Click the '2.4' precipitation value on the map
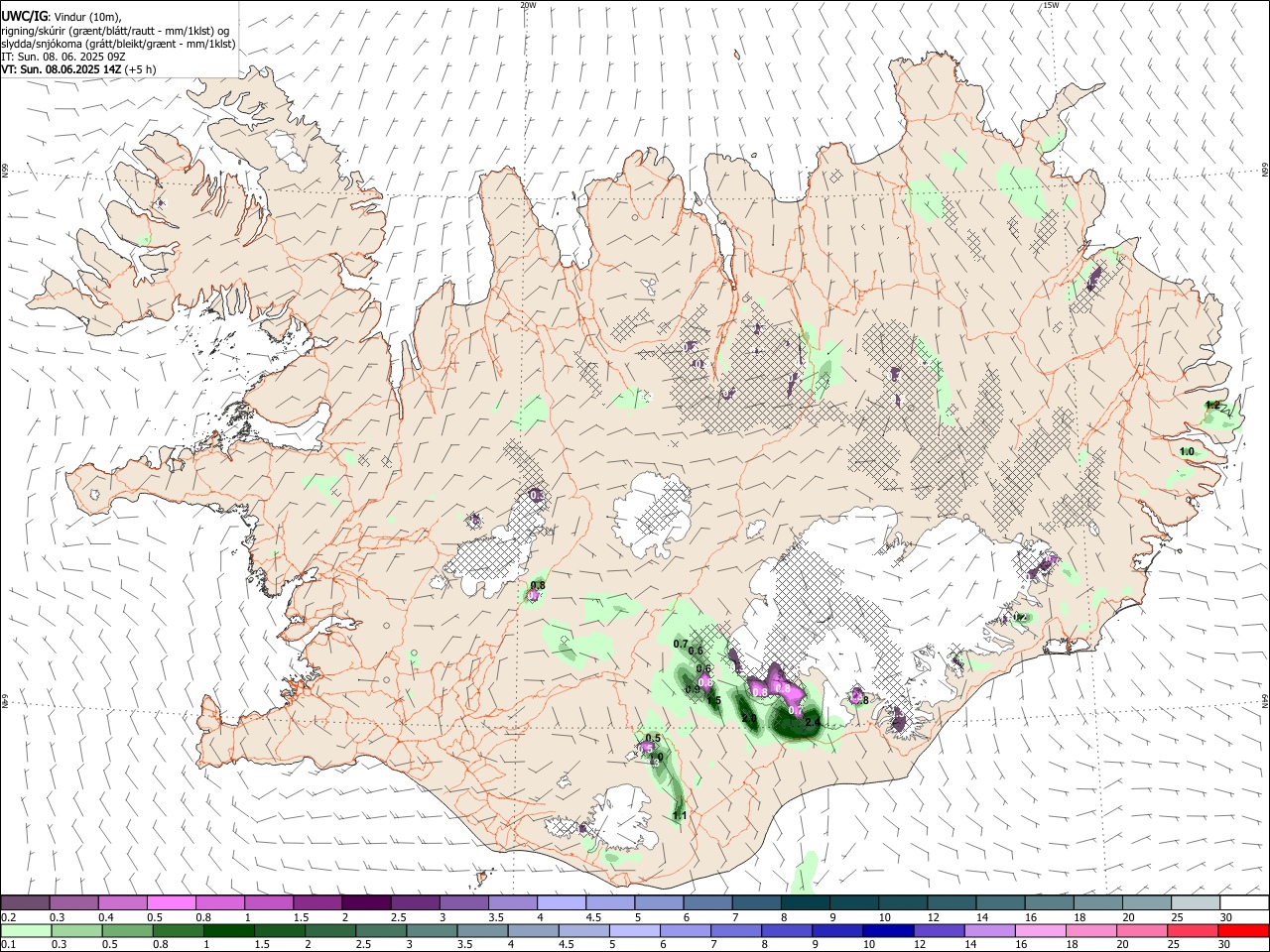 812,722
